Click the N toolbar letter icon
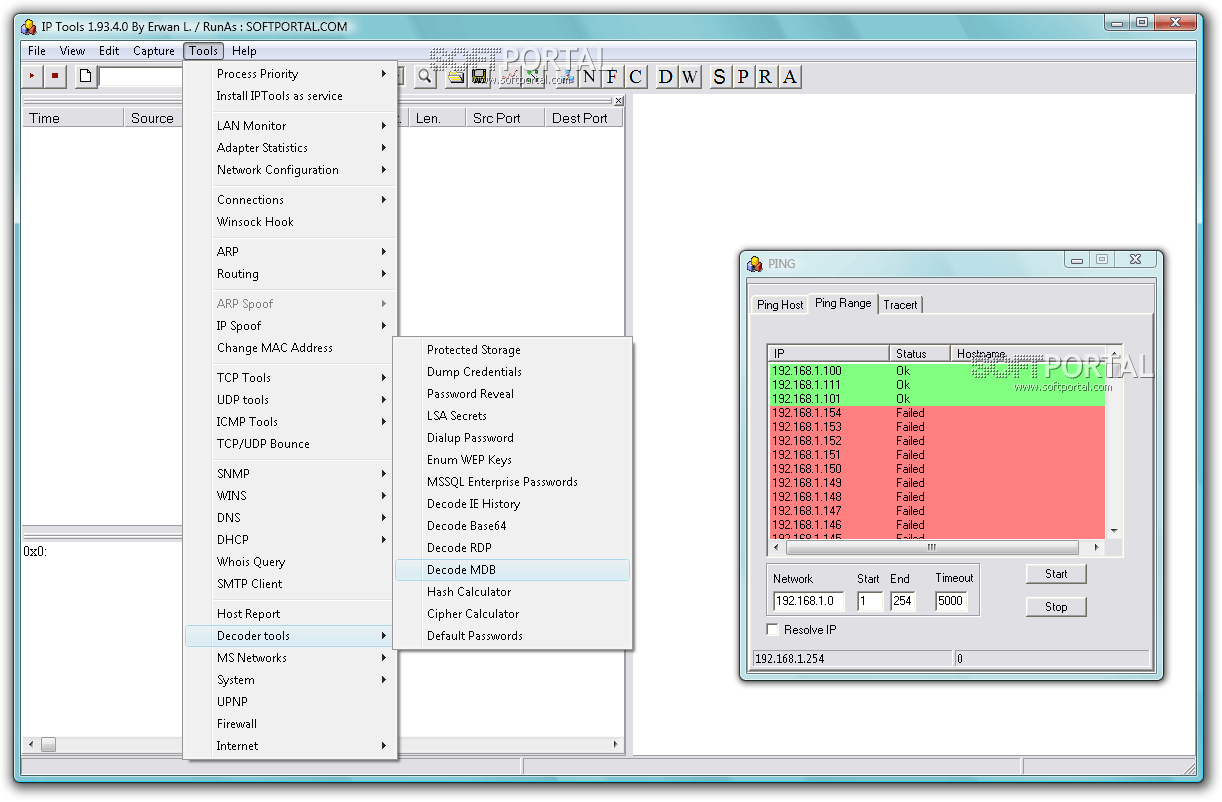The height and width of the screenshot is (802, 1222). pyautogui.click(x=588, y=76)
